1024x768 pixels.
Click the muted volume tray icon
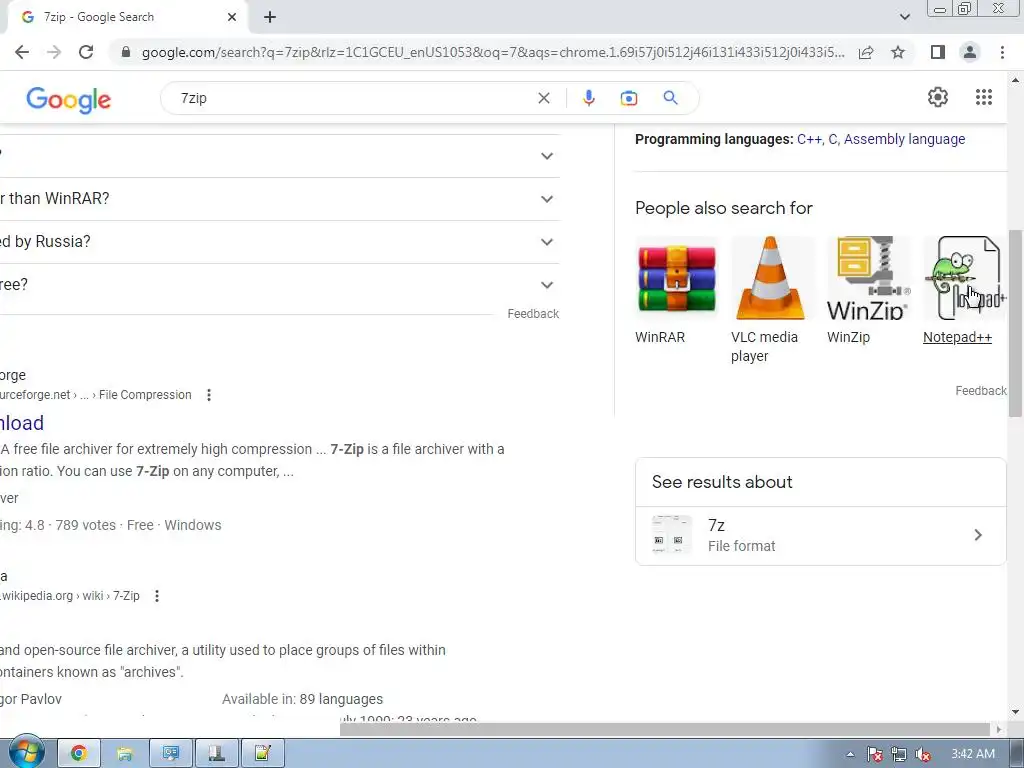point(923,754)
